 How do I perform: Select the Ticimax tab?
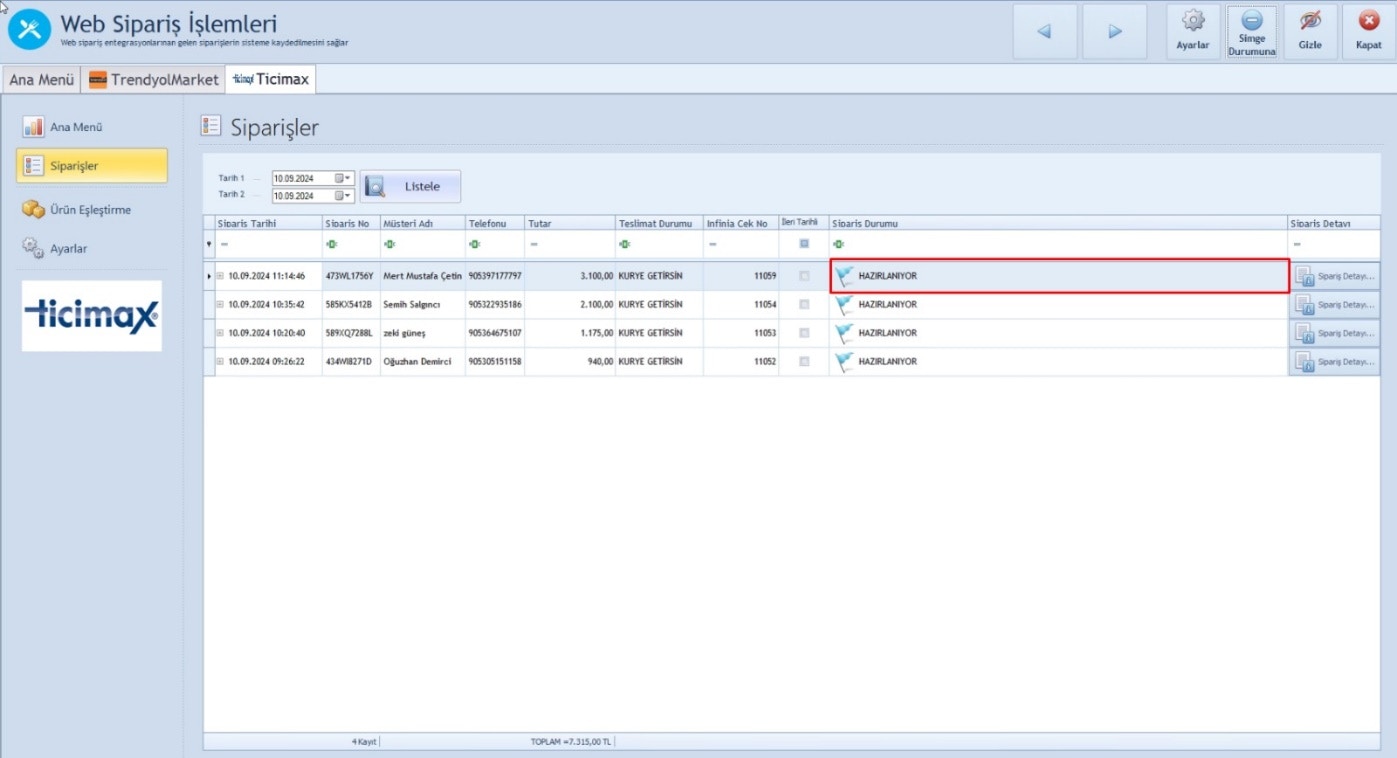(271, 79)
